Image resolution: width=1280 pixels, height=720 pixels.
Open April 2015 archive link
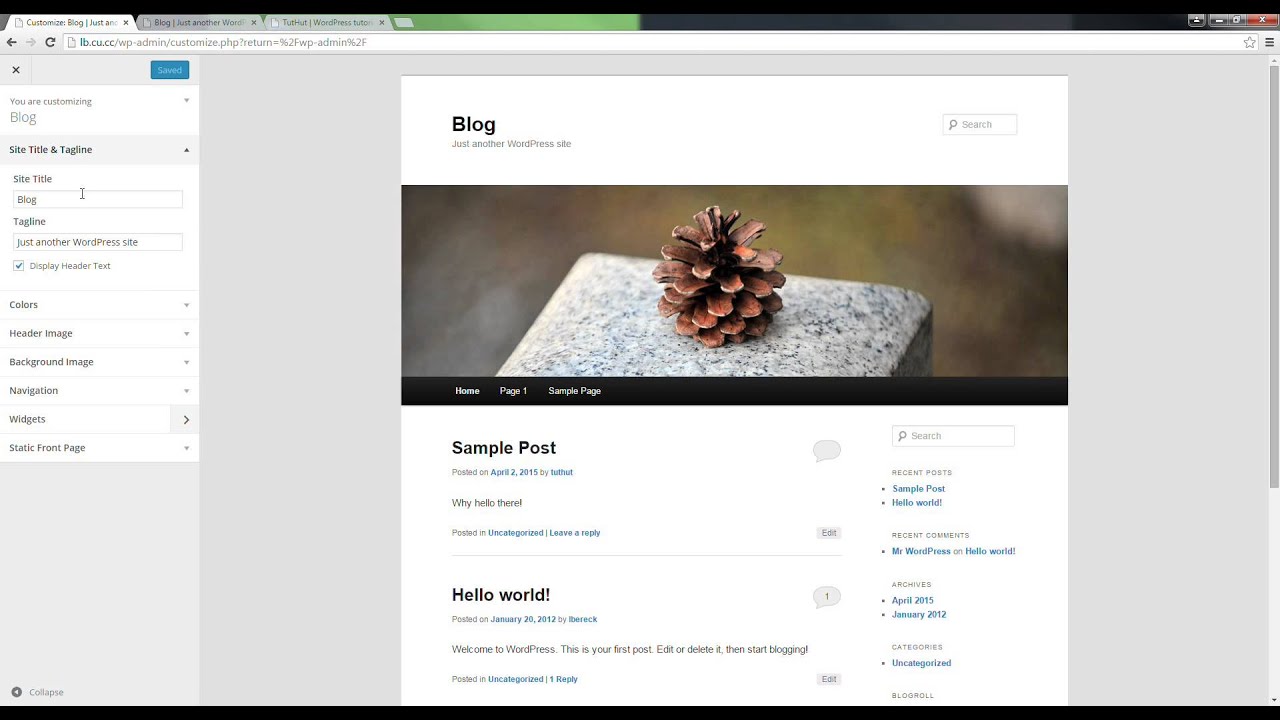tap(913, 601)
